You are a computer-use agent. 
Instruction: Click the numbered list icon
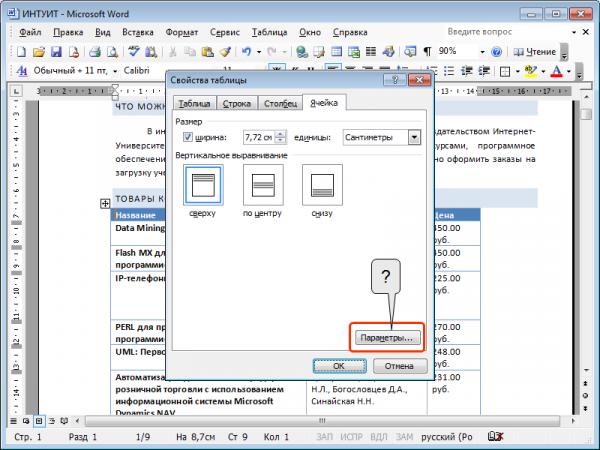432,71
